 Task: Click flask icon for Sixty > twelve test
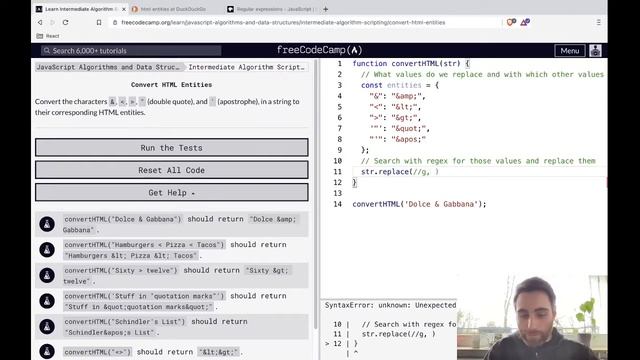47,276
